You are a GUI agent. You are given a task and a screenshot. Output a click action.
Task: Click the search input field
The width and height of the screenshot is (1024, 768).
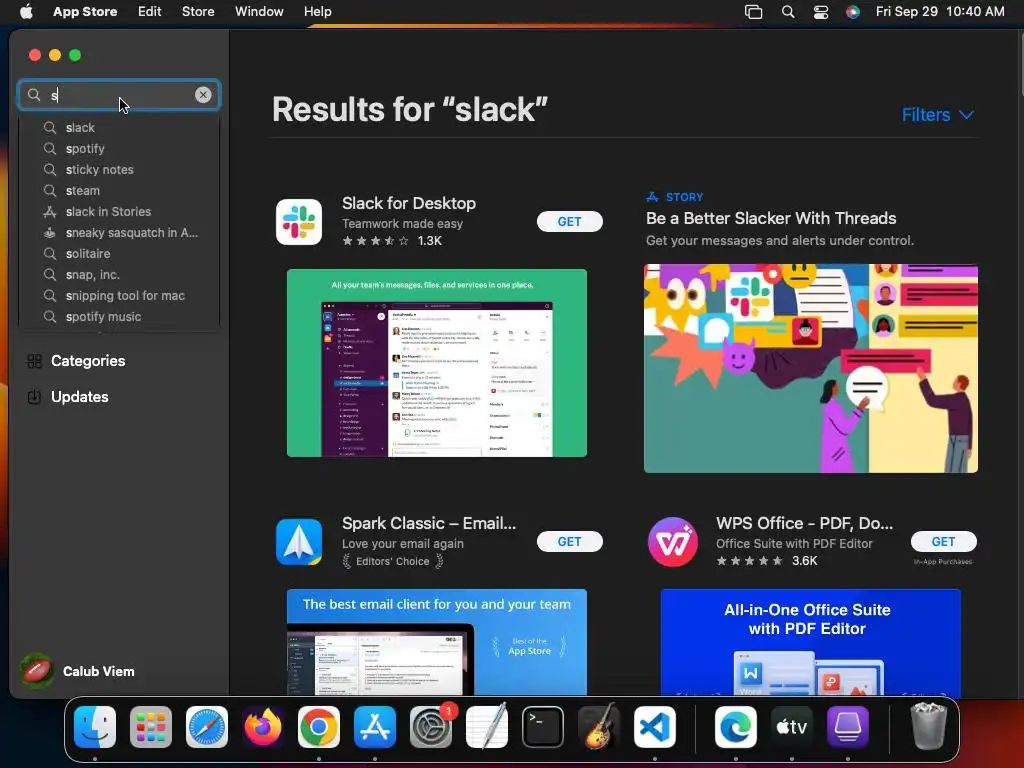tap(119, 95)
